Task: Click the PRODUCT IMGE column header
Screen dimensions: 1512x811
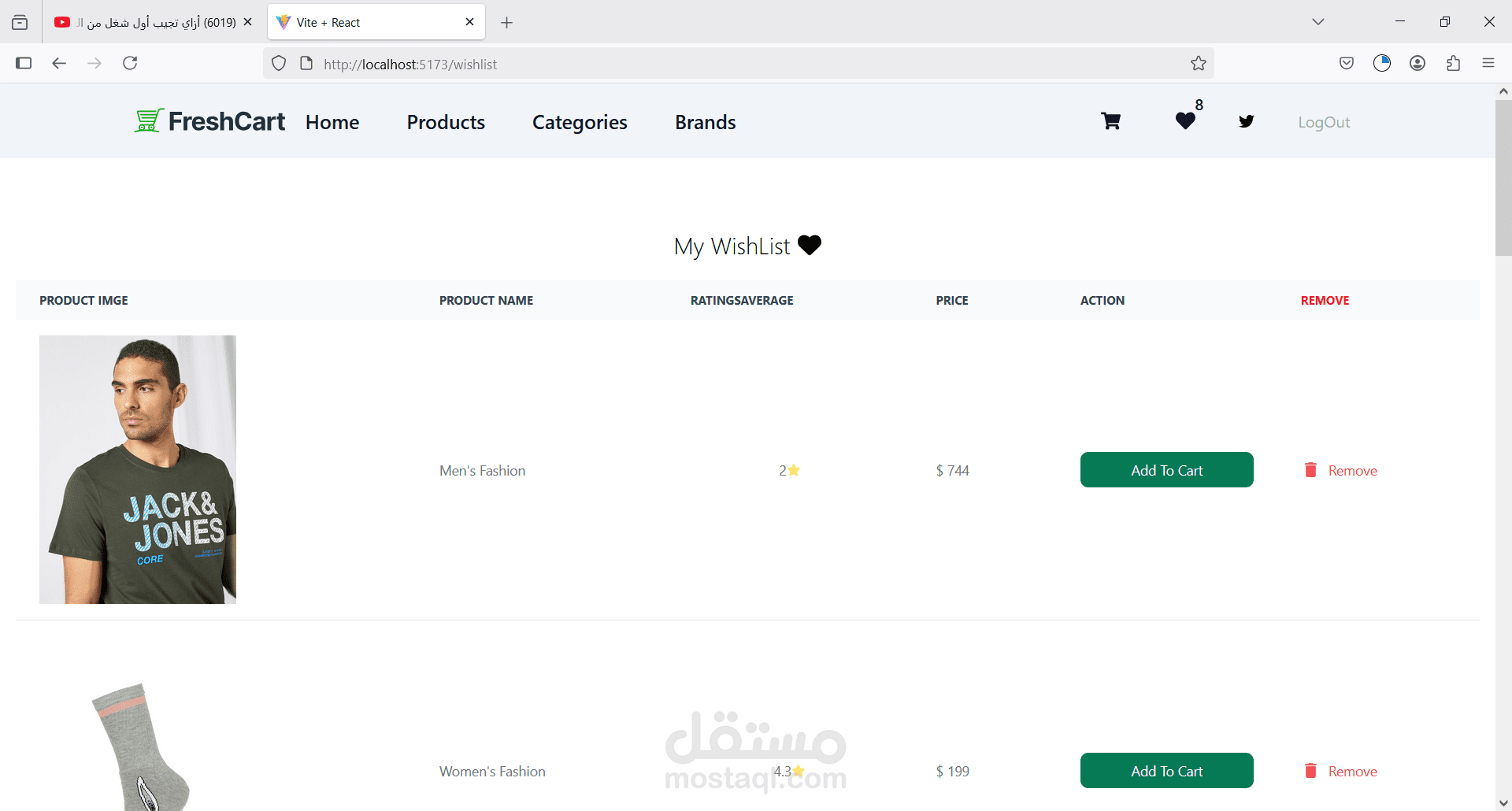Action: tap(83, 301)
